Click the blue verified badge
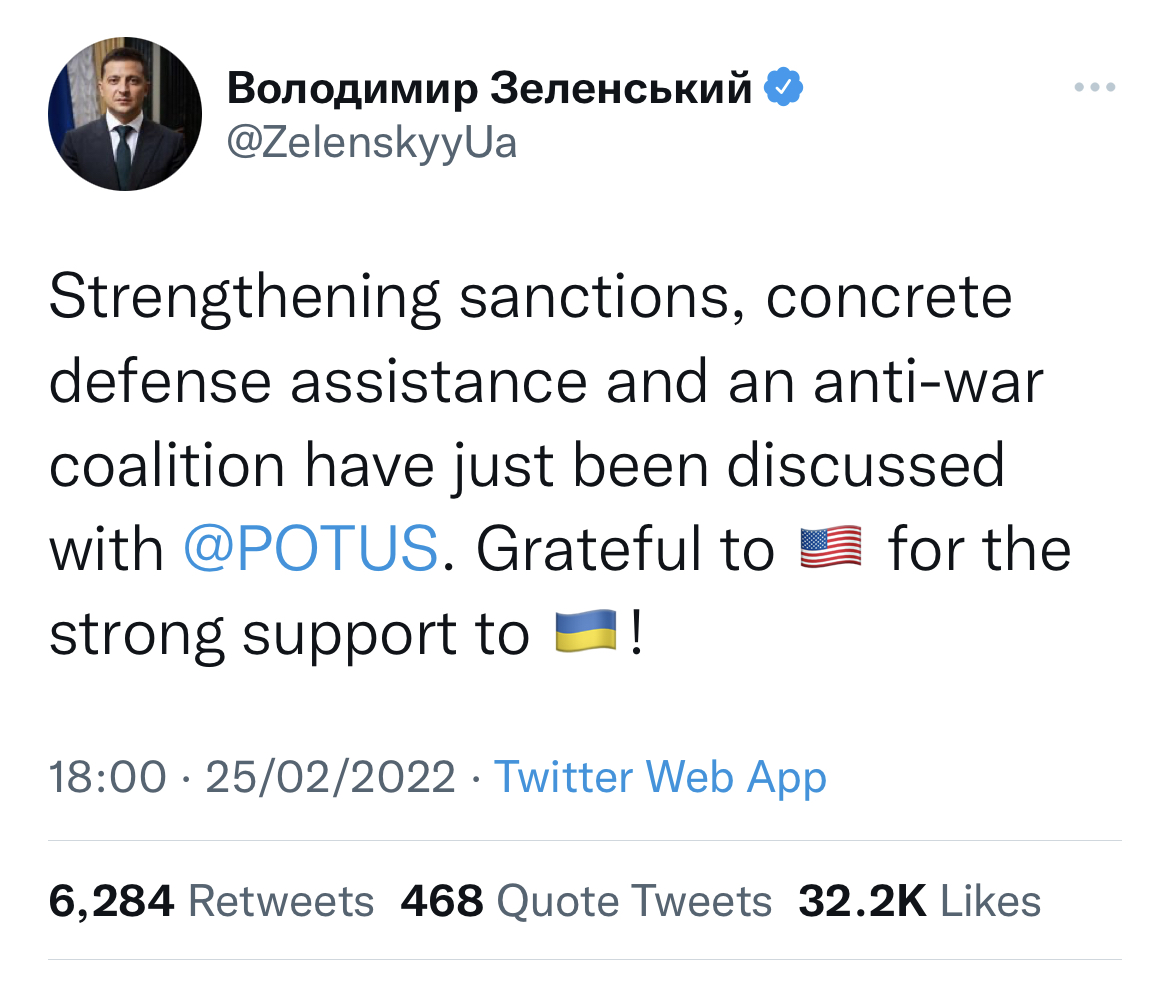The height and width of the screenshot is (986, 1161). pos(784,89)
